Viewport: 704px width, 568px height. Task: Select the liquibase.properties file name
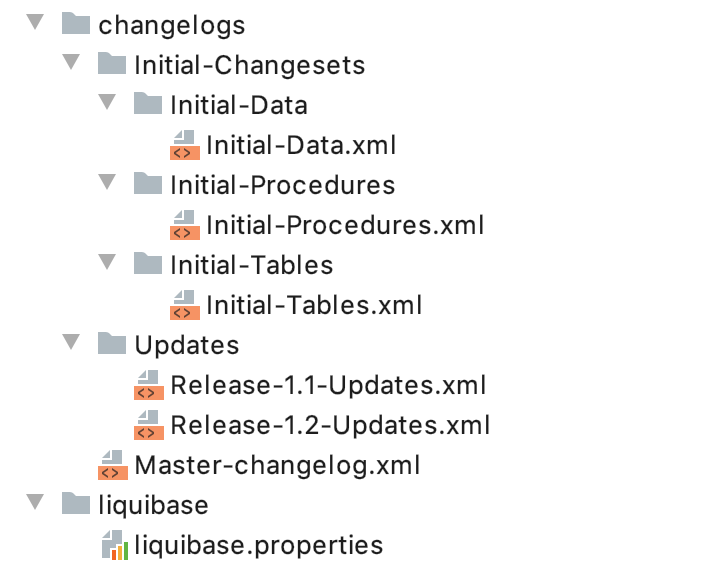[x=259, y=546]
